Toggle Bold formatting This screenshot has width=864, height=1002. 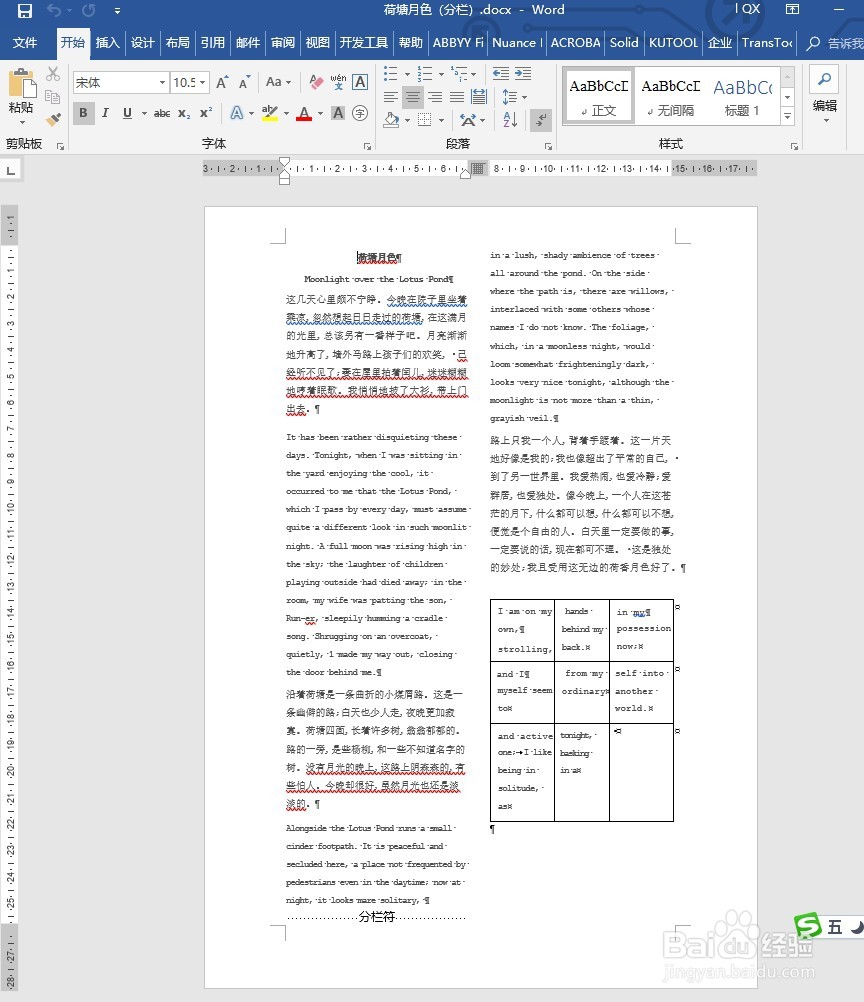[x=83, y=113]
